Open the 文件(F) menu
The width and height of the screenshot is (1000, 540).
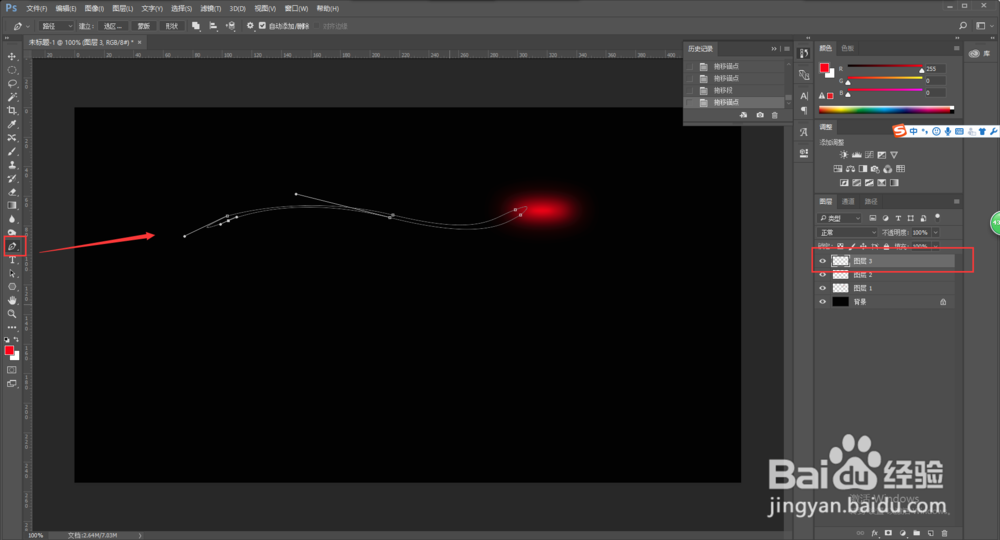point(36,8)
